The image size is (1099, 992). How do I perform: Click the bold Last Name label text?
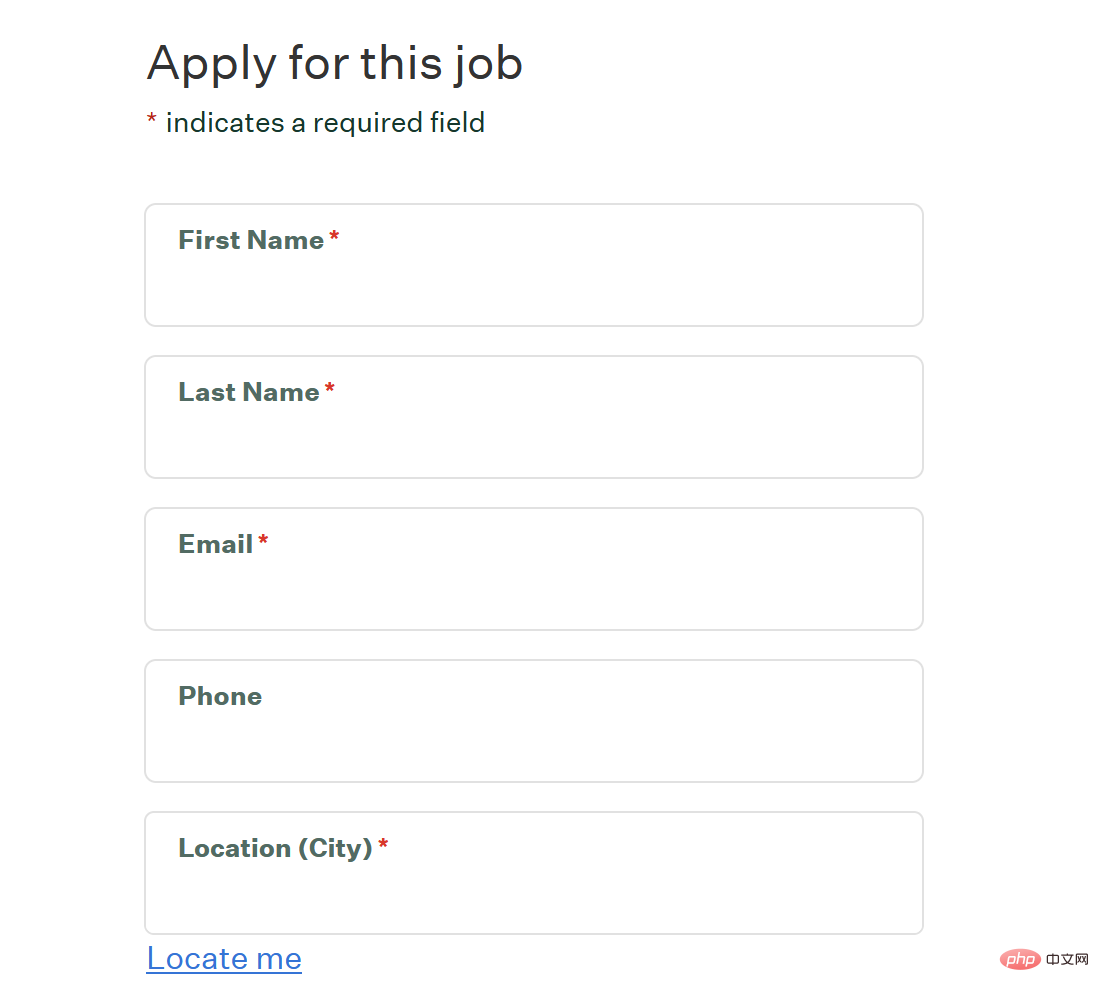[249, 392]
